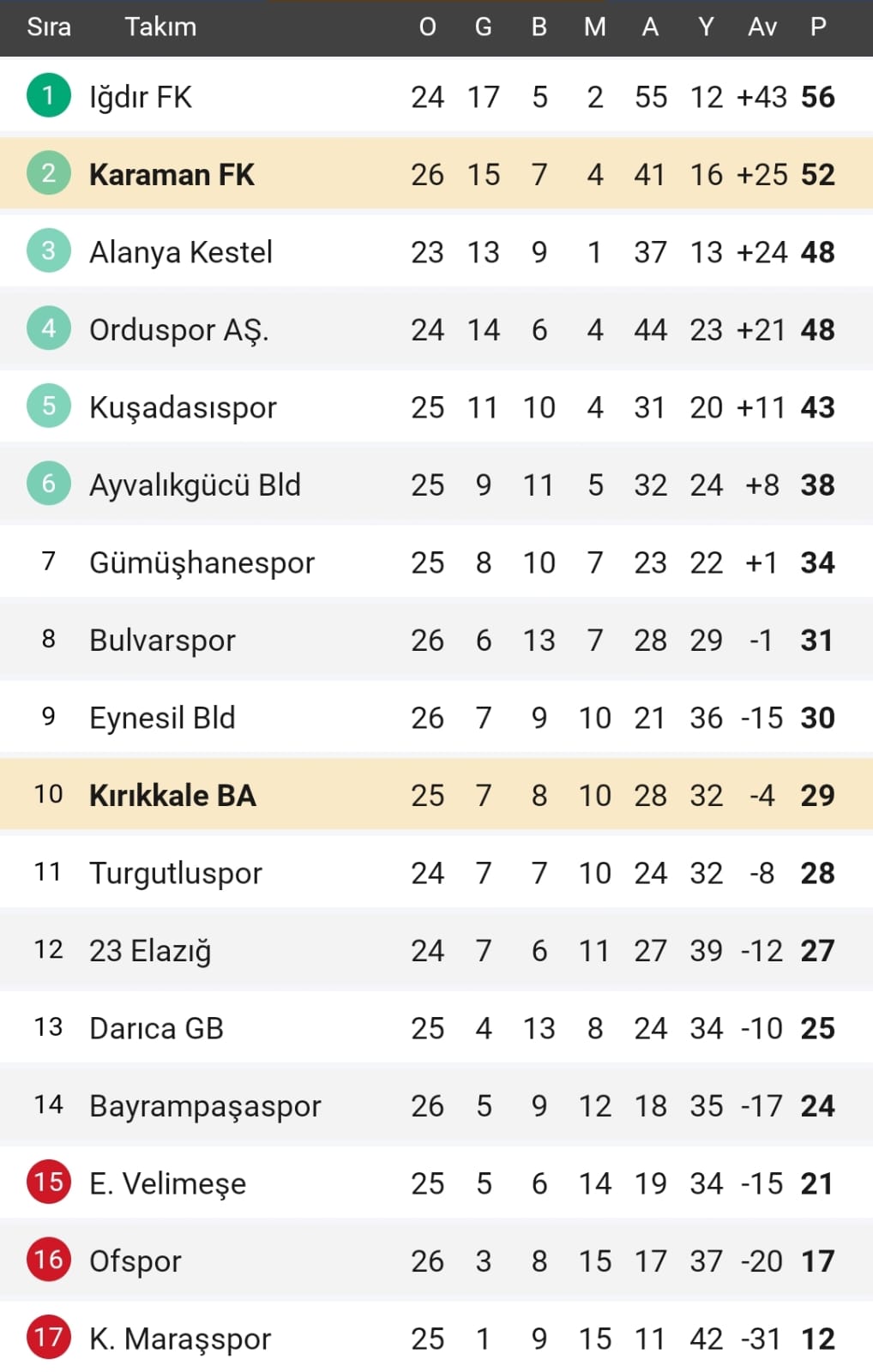Open Iğdır FK team name

pyautogui.click(x=141, y=97)
